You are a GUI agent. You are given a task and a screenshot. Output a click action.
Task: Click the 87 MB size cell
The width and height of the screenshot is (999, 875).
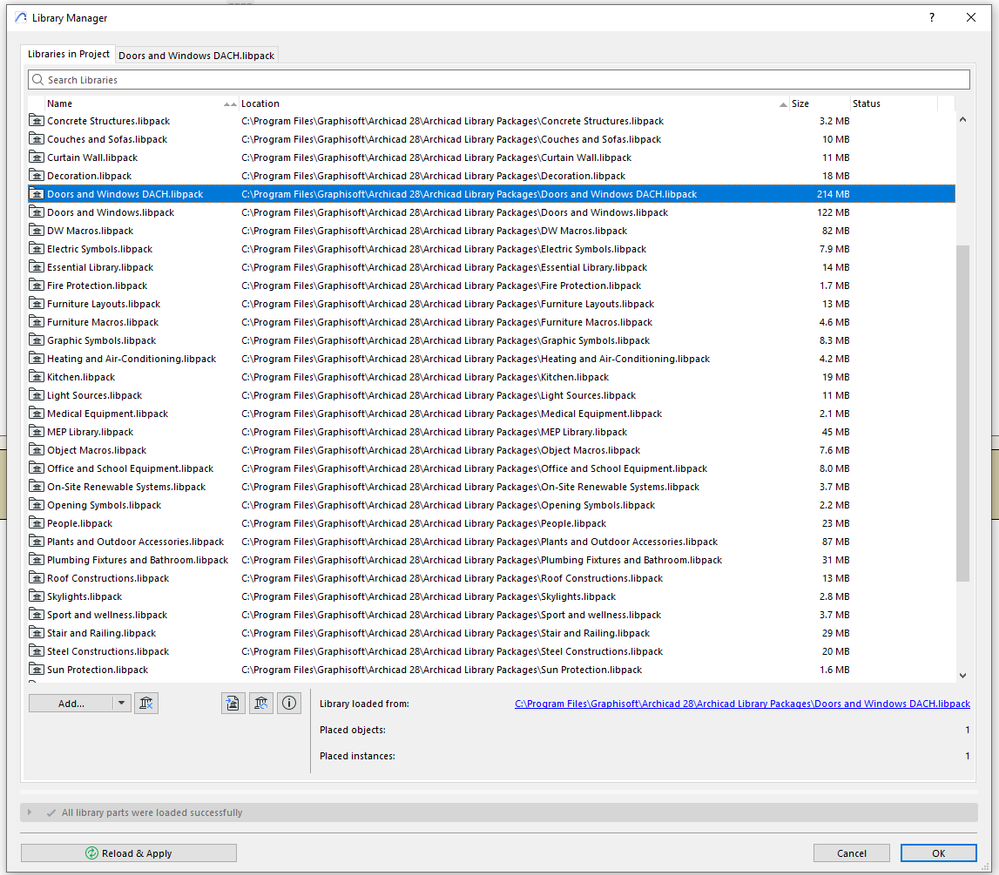tap(835, 542)
